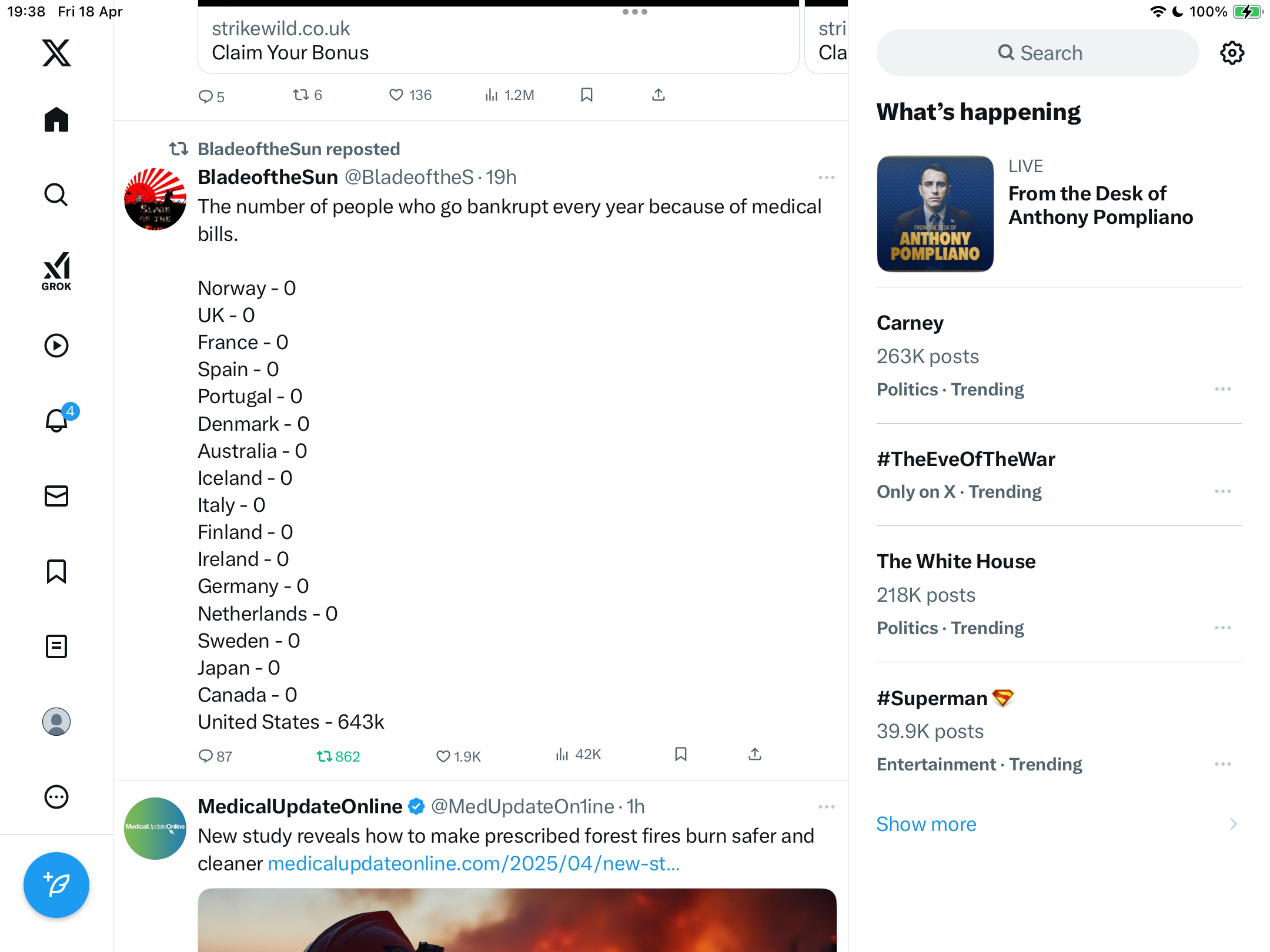The width and height of the screenshot is (1270, 952).
Task: Open Notifications bell with 4 badge
Action: pyautogui.click(x=58, y=420)
